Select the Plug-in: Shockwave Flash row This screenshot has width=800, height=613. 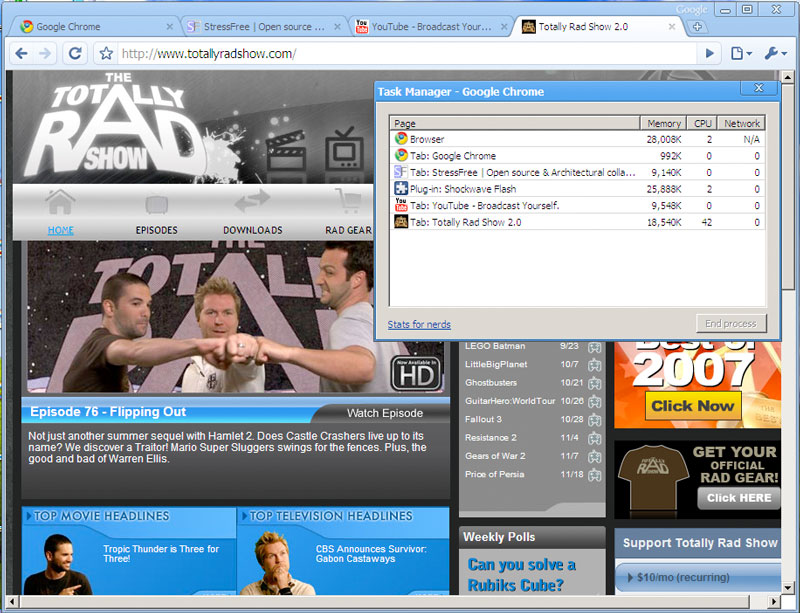tap(577, 189)
